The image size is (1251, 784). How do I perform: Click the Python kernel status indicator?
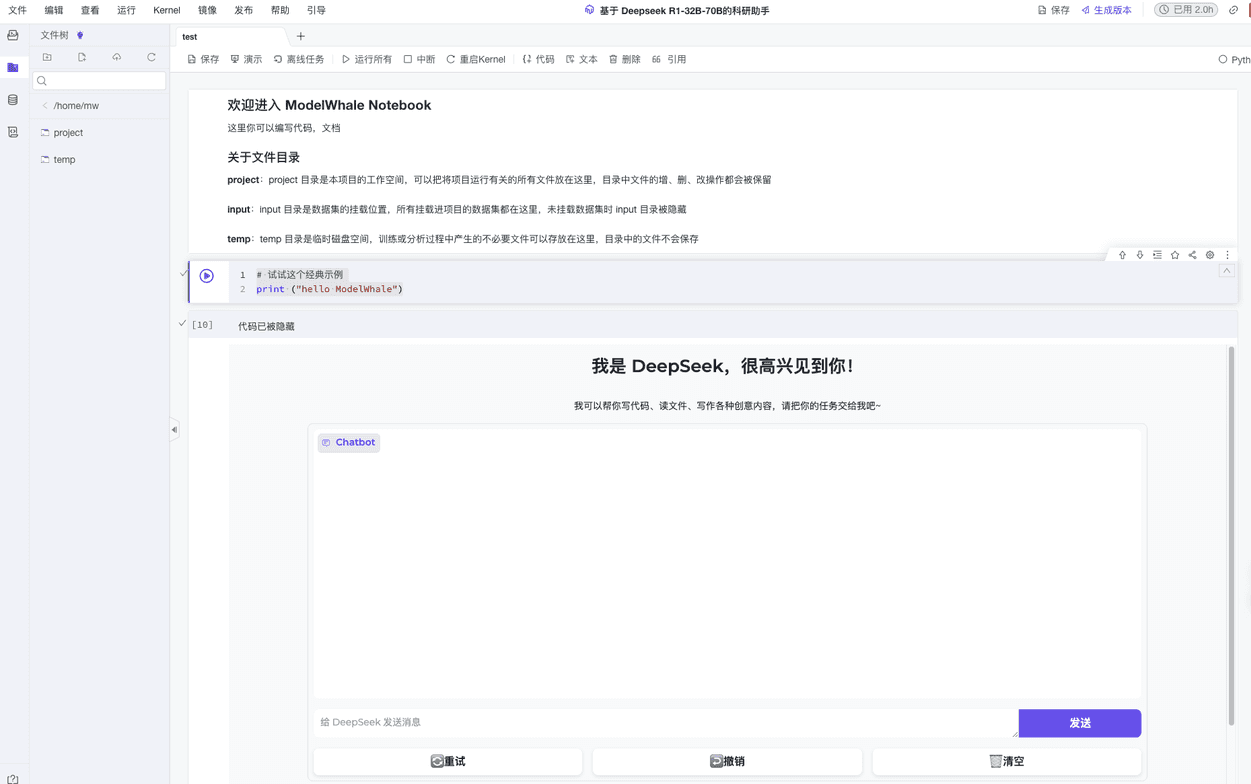tap(1235, 59)
